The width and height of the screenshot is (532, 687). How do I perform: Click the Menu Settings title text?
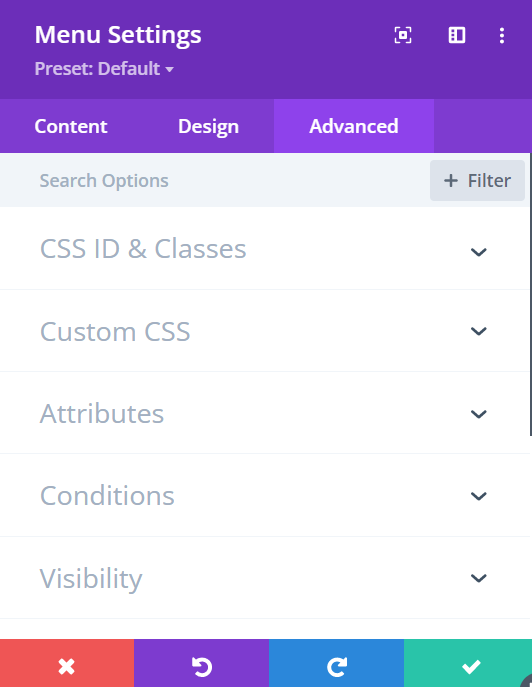118,35
